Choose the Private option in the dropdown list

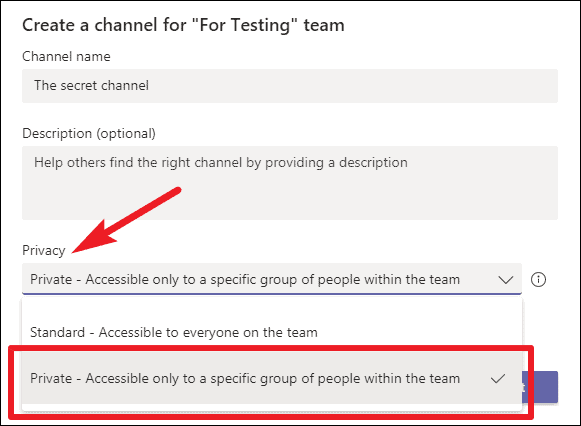coord(272,378)
